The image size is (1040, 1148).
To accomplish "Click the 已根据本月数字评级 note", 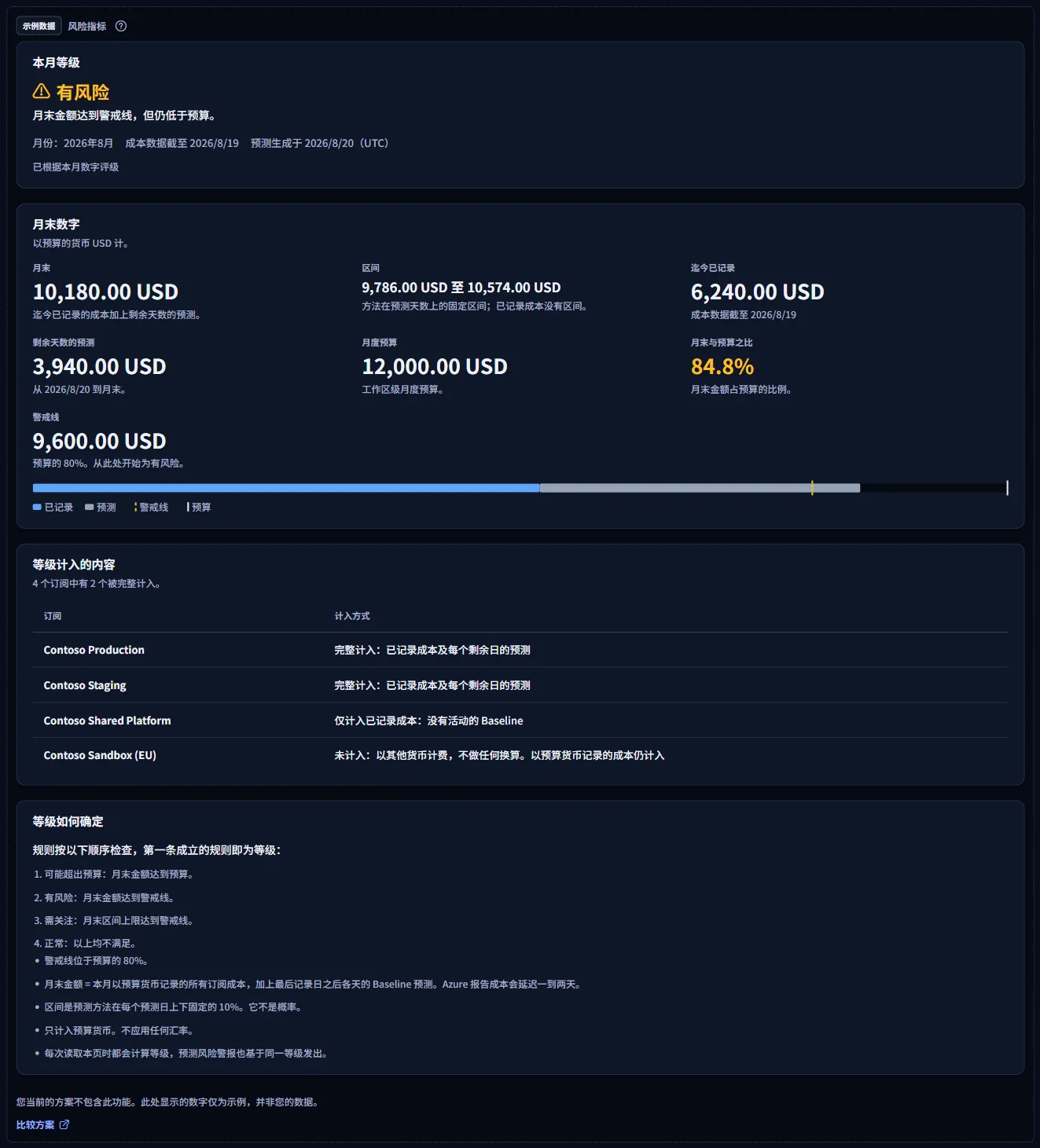I will click(75, 167).
